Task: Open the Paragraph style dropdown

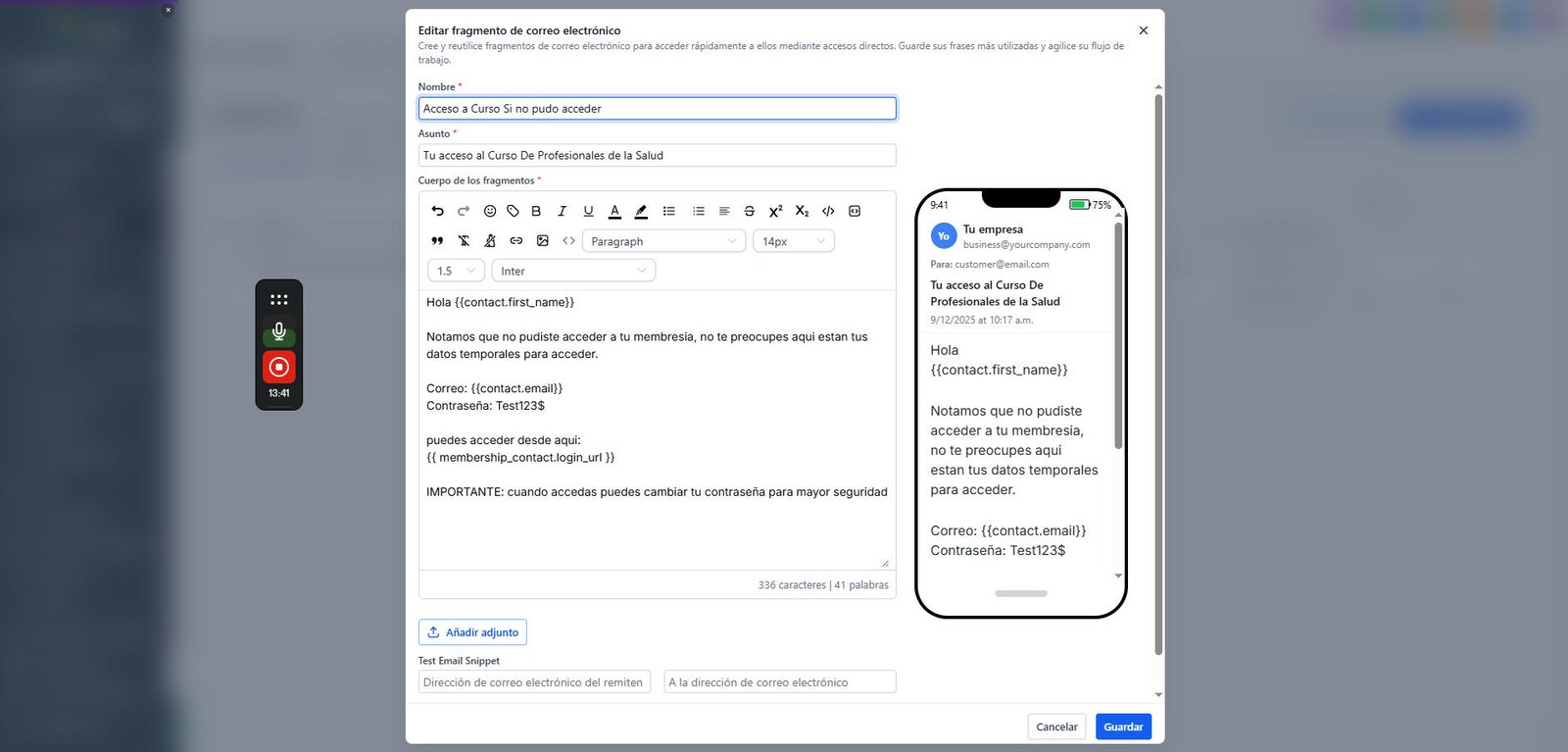Action: (663, 241)
